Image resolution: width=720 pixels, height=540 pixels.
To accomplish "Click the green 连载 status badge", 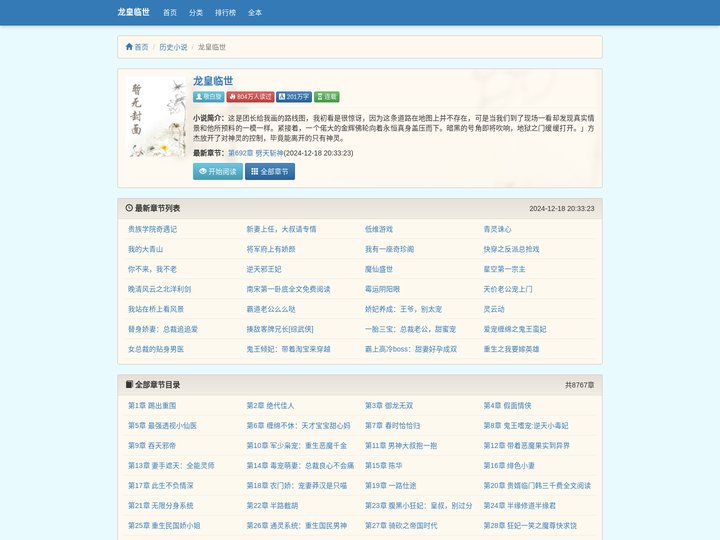I will tap(326, 96).
